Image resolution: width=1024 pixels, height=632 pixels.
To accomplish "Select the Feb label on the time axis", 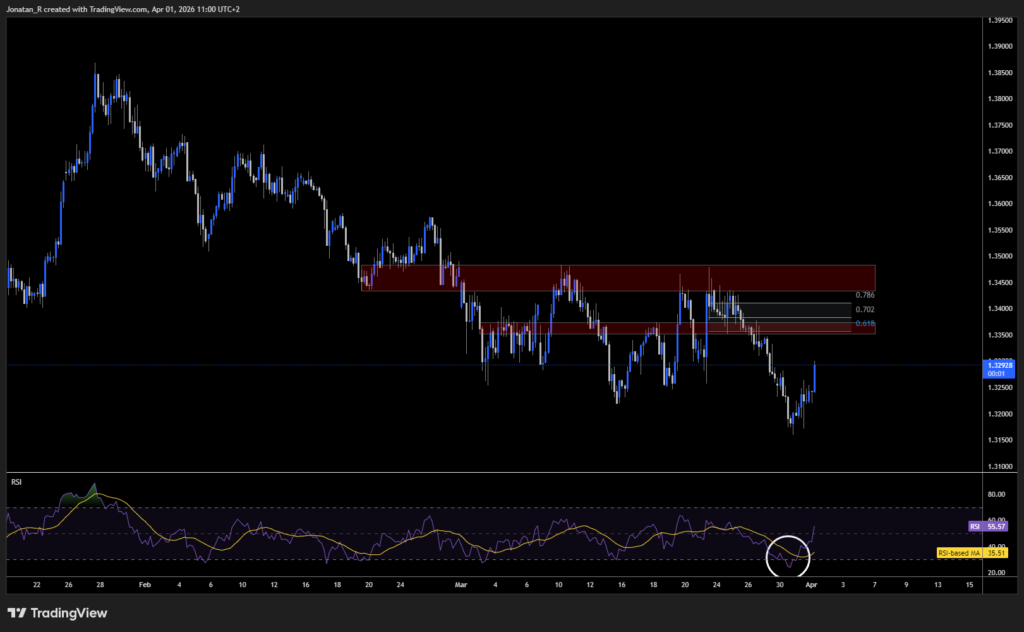I will point(144,584).
